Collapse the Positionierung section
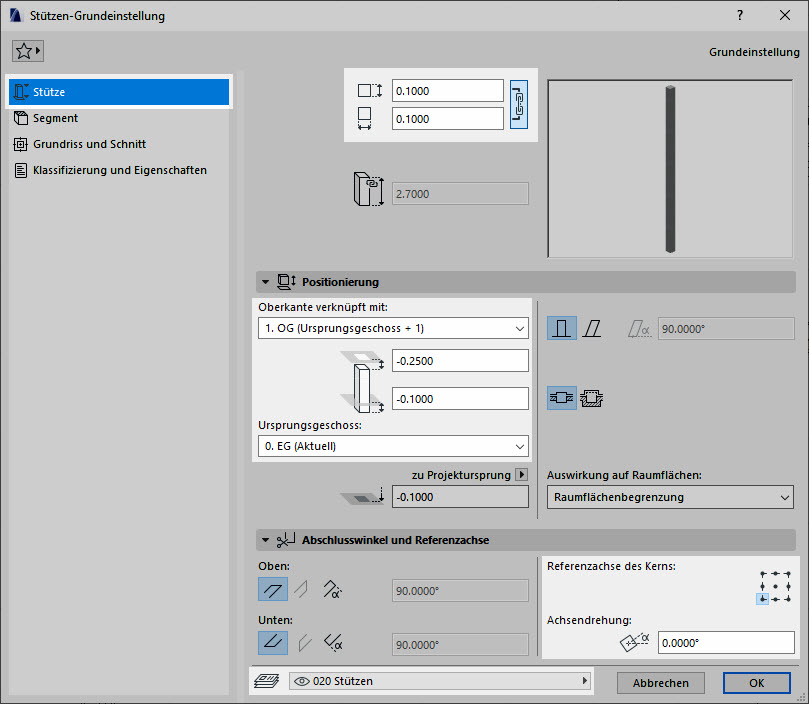Viewport: 809px width, 704px height. (265, 282)
